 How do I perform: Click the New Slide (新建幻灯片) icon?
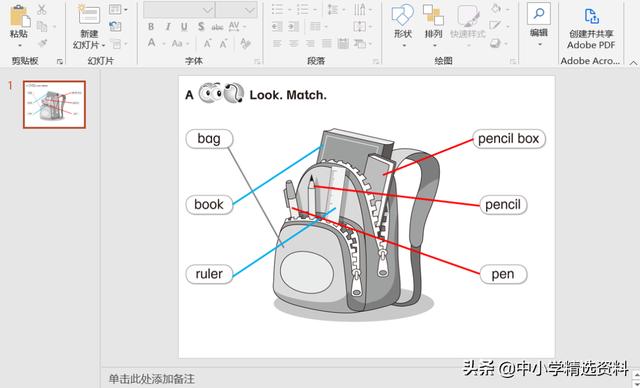click(89, 16)
